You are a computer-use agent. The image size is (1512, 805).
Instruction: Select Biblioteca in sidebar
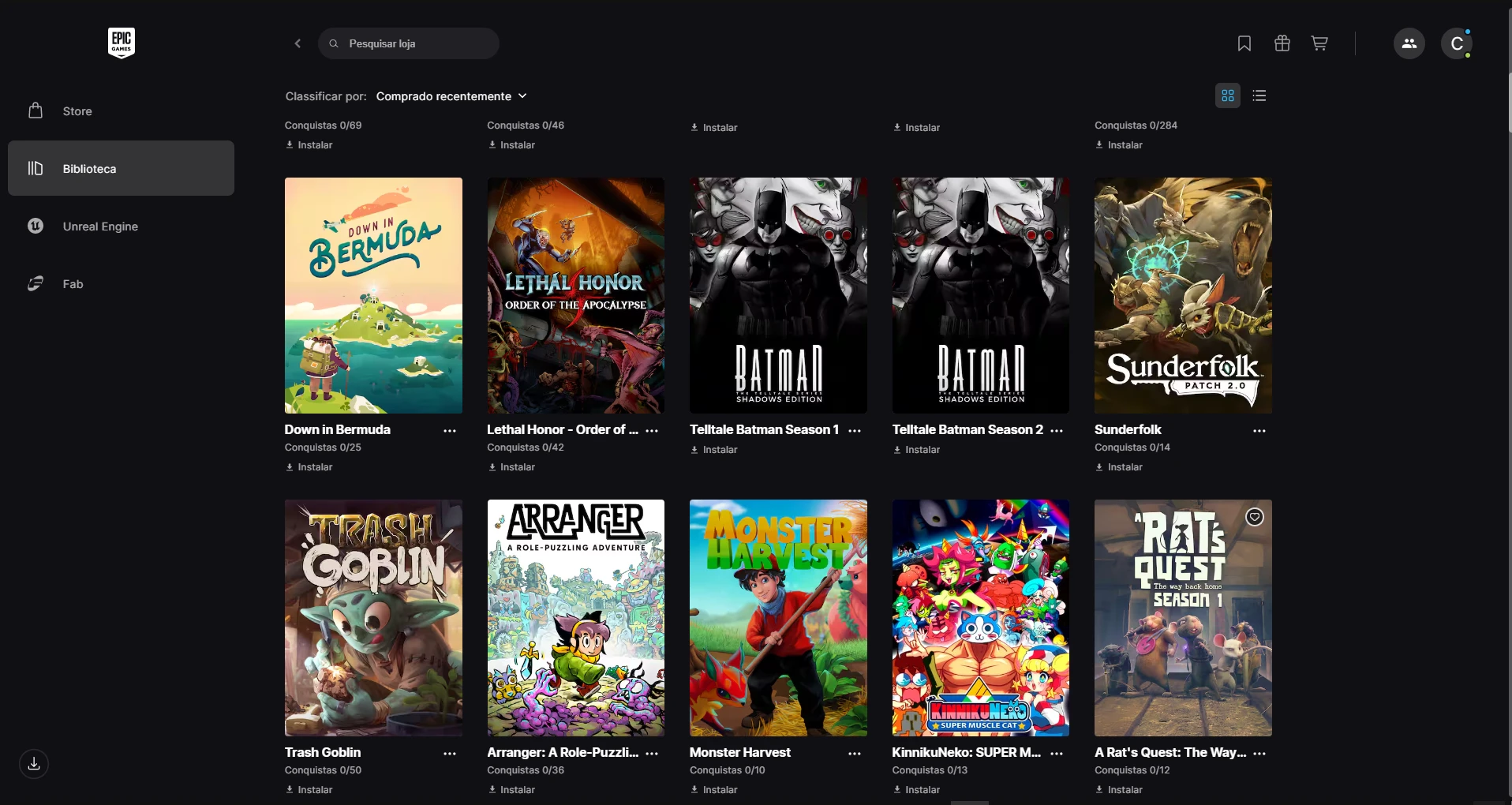coord(121,168)
